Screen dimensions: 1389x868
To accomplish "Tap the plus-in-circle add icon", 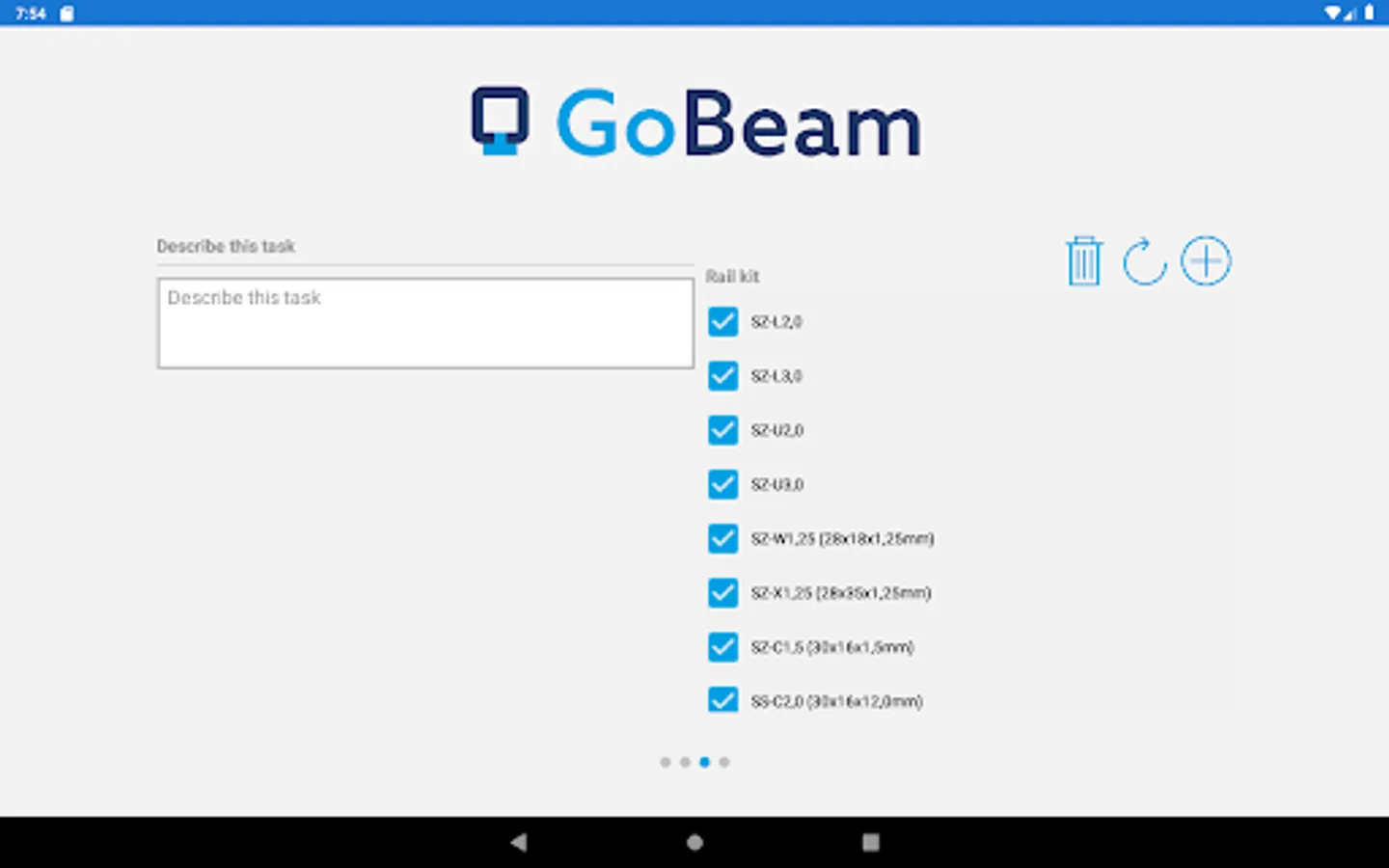I will (1206, 260).
